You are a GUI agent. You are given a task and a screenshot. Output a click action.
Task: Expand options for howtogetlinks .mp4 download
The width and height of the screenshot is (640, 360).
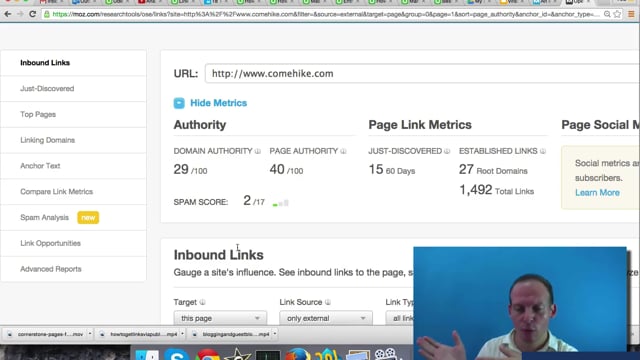(182, 334)
